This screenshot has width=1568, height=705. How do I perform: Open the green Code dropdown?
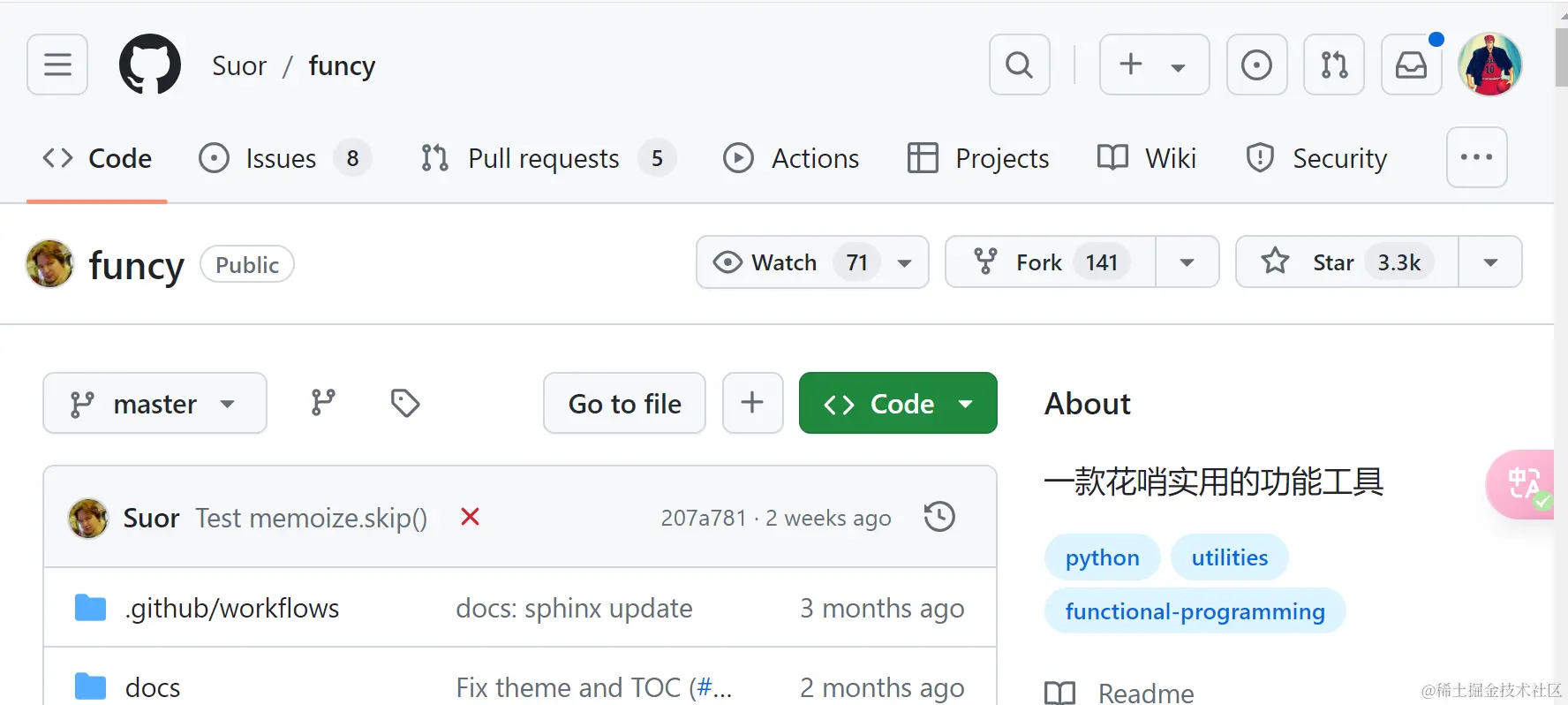(898, 404)
